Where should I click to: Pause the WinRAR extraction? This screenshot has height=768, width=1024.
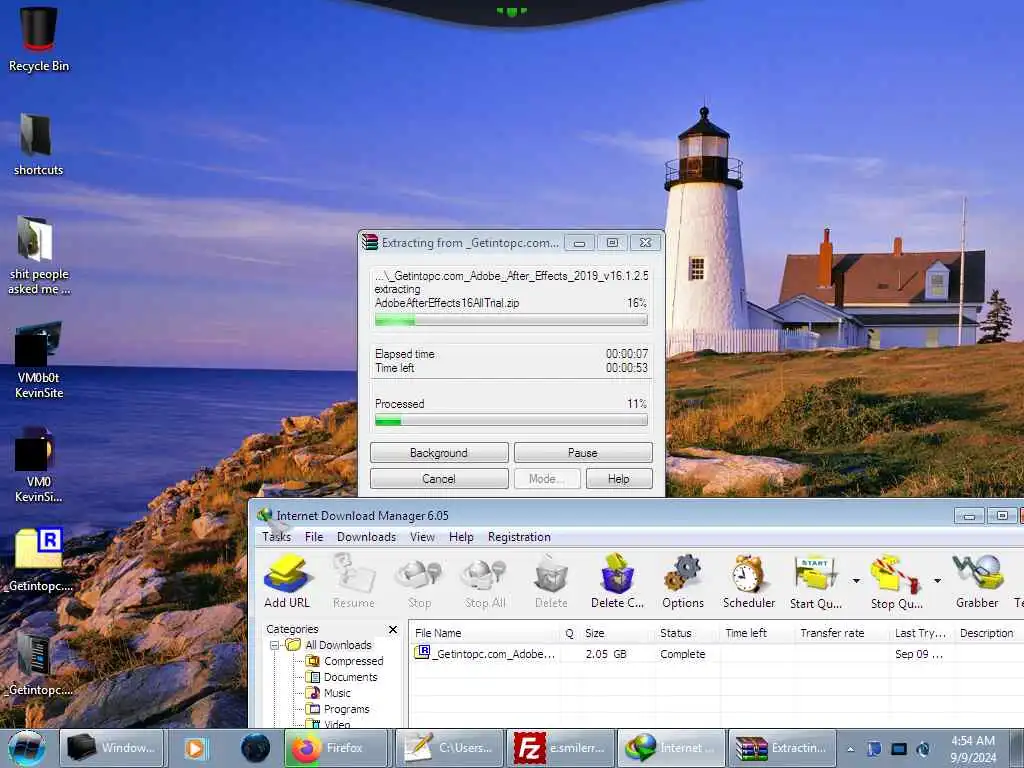coord(583,453)
